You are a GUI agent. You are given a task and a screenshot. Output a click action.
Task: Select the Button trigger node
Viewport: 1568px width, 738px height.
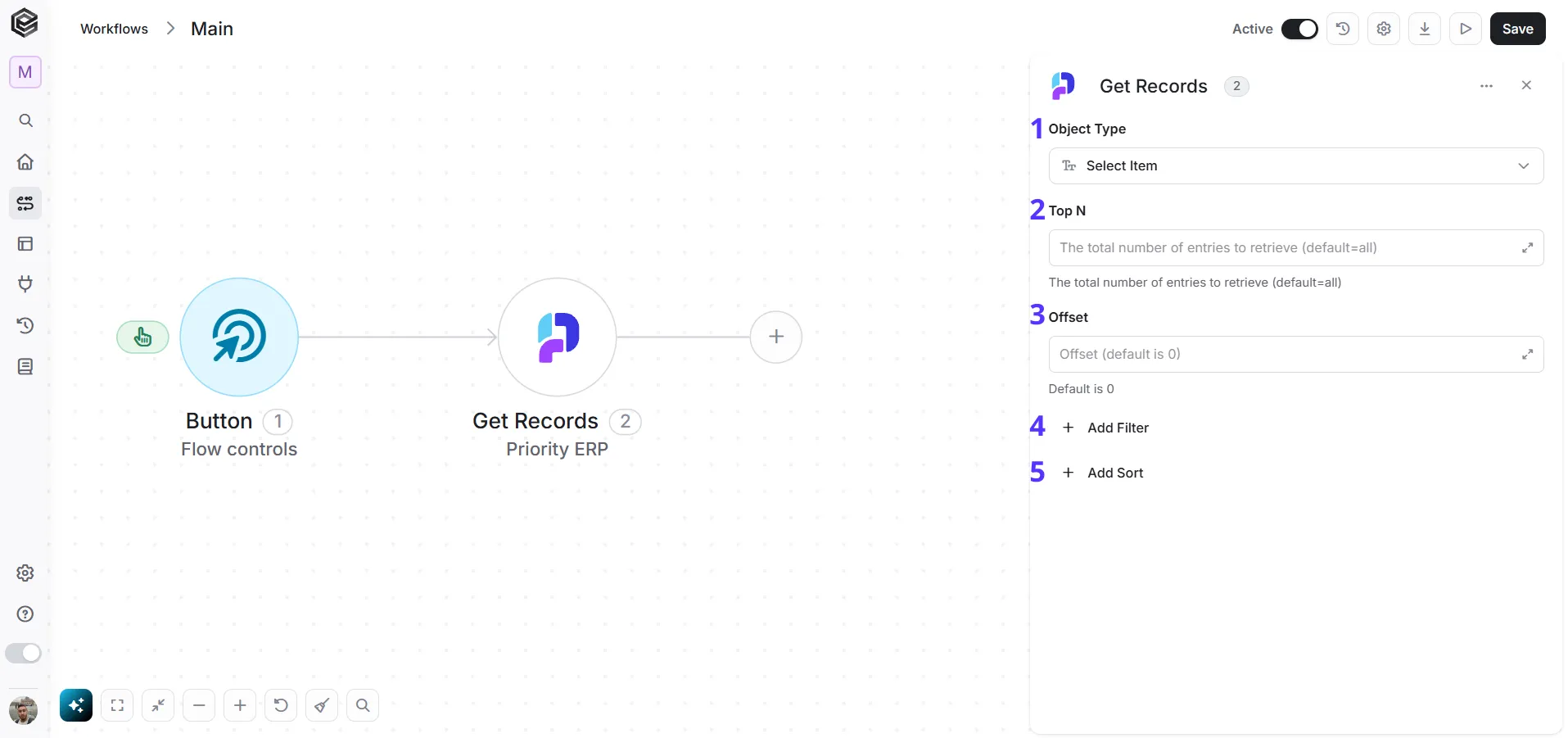[x=239, y=337]
